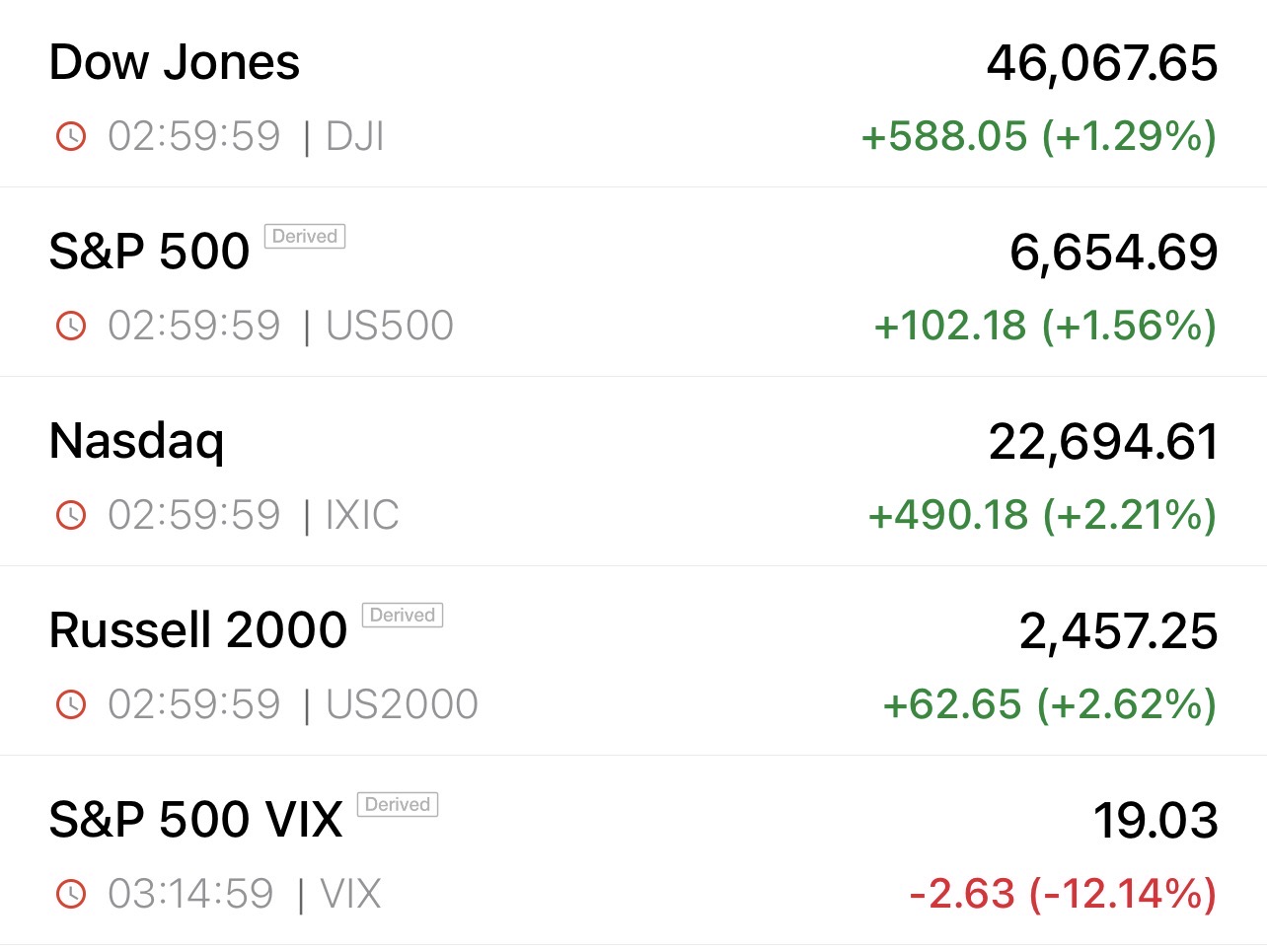The image size is (1267, 952).
Task: Click the clock icon in the Dow Jones row
Action: click(71, 136)
